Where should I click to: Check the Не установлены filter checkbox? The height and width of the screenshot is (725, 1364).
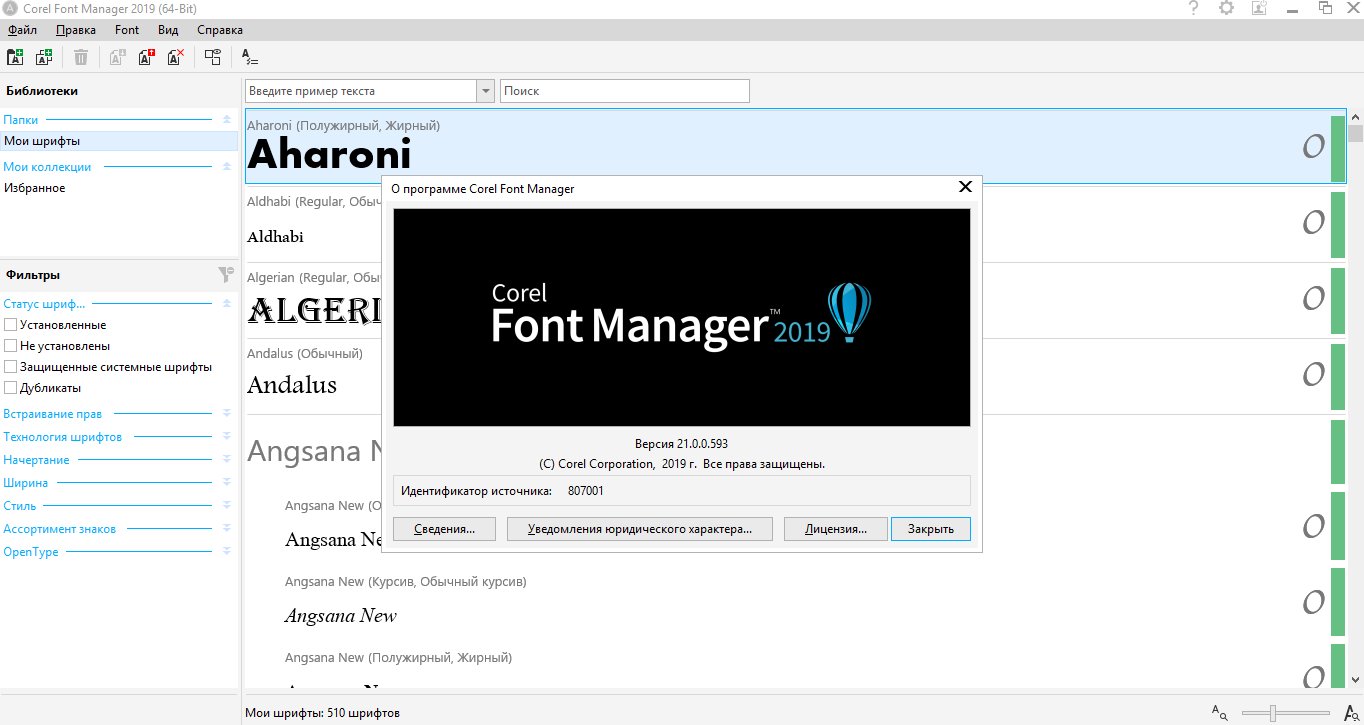tap(11, 346)
